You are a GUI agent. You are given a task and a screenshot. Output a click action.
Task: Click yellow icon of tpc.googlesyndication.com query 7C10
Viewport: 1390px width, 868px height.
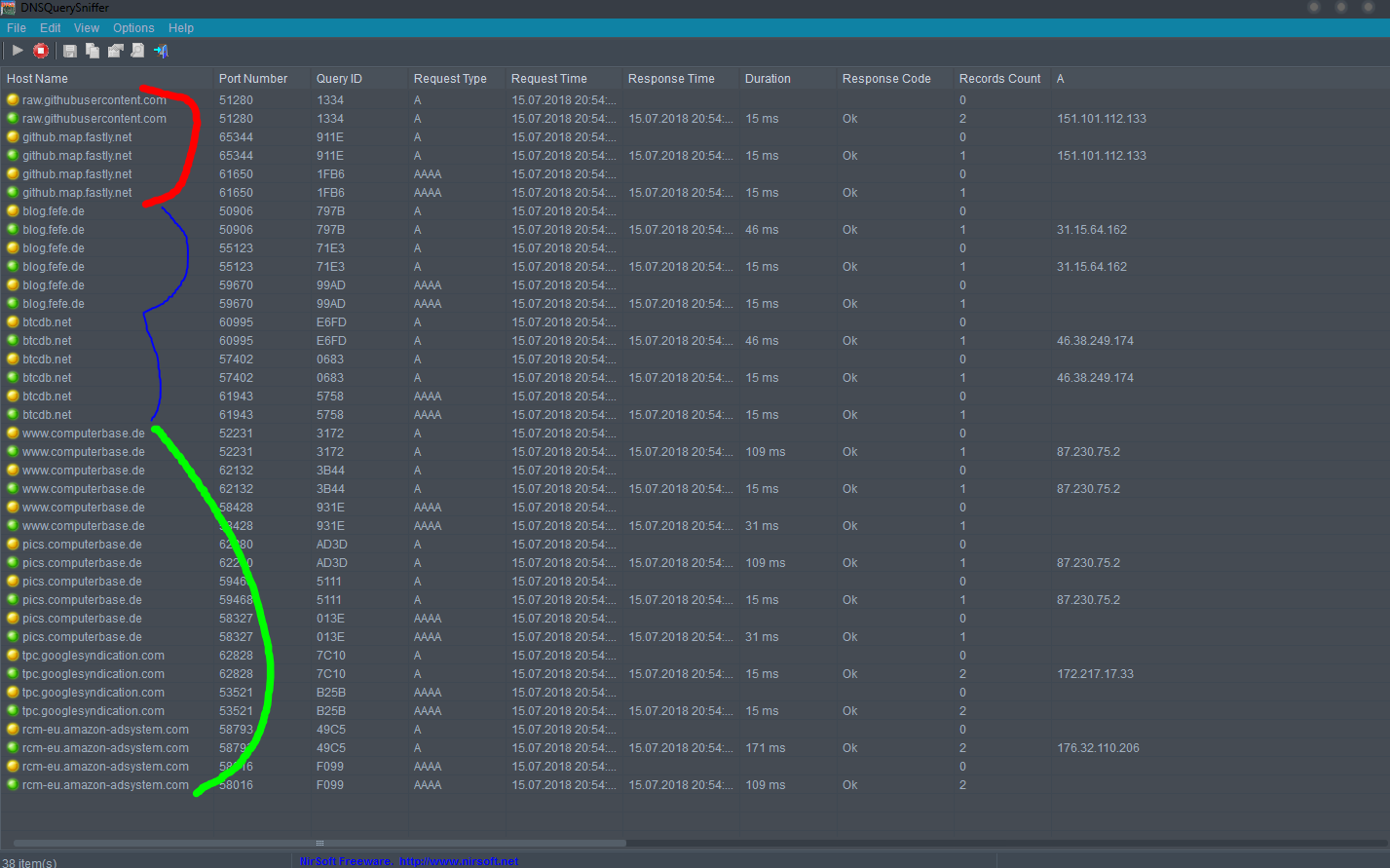pos(13,655)
